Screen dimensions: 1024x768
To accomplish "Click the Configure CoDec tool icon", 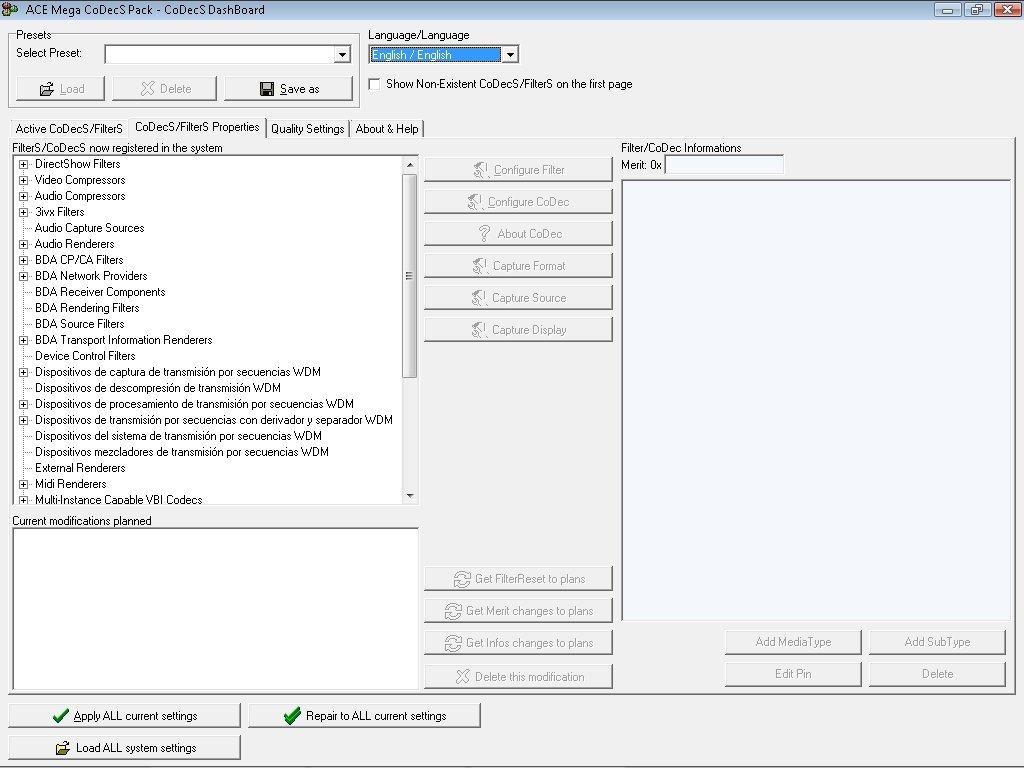I will (x=475, y=202).
